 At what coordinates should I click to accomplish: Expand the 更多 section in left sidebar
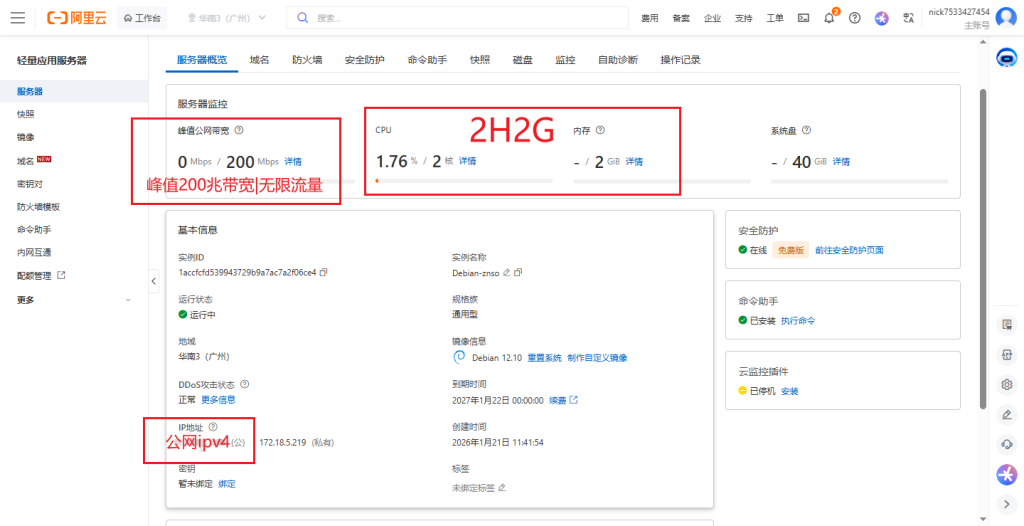[127, 300]
